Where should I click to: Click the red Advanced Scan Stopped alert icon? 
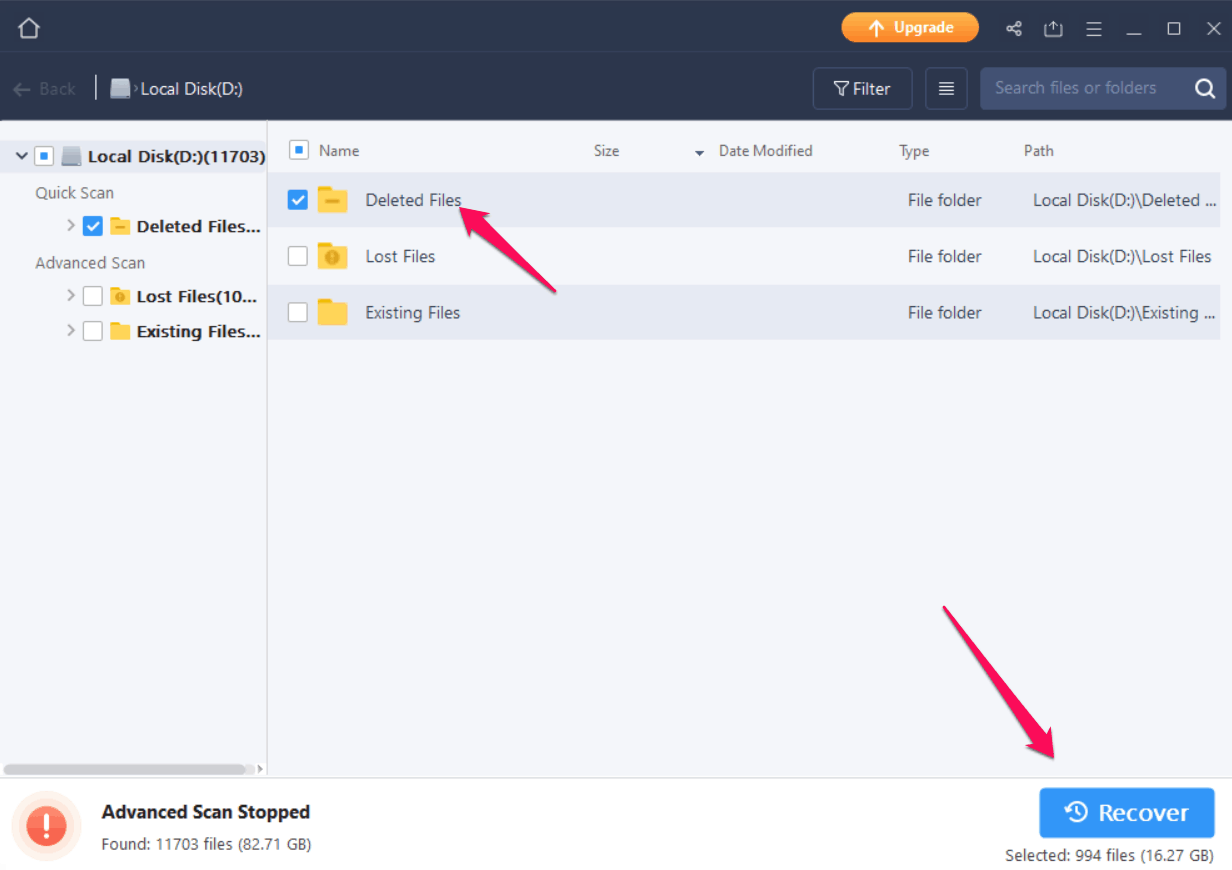(46, 826)
